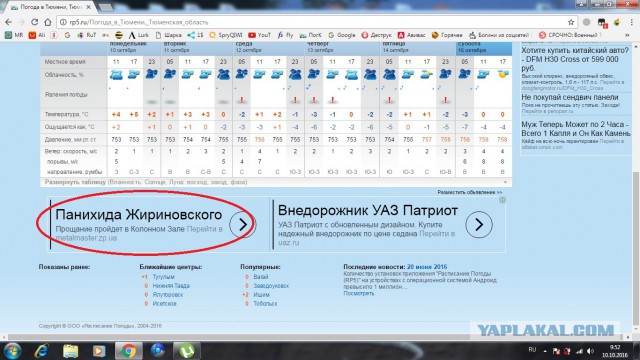Select the среда 12 октября column header
The width and height of the screenshot is (640, 360).
click(269, 48)
